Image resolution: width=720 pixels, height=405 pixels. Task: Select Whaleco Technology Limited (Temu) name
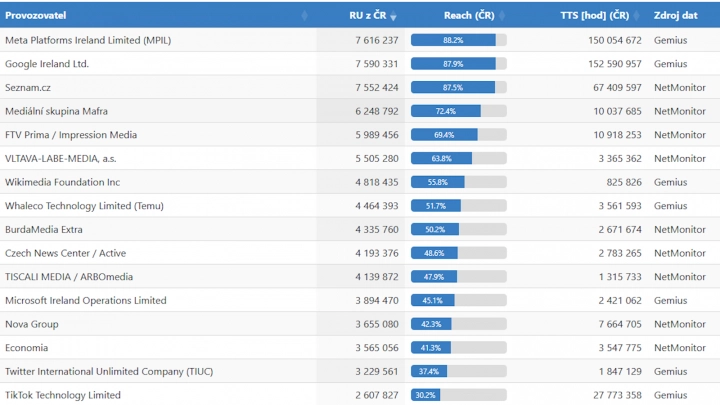(84, 206)
